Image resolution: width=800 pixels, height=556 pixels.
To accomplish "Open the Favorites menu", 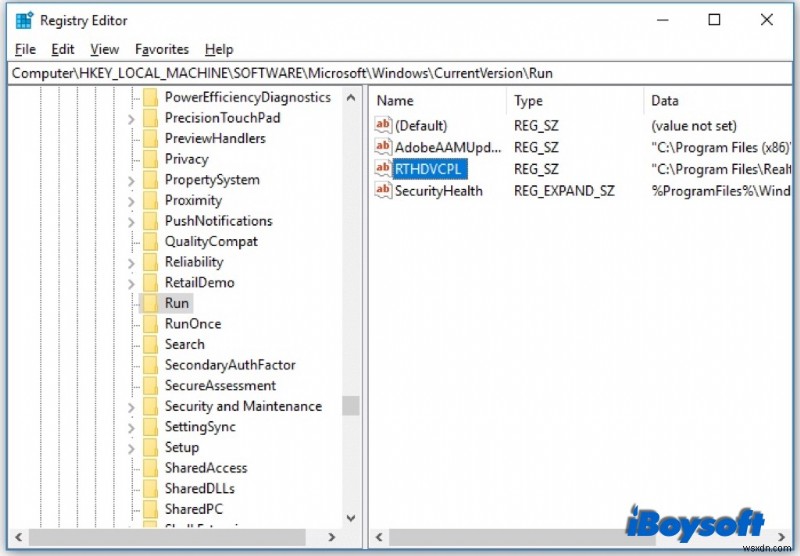I will pyautogui.click(x=162, y=49).
